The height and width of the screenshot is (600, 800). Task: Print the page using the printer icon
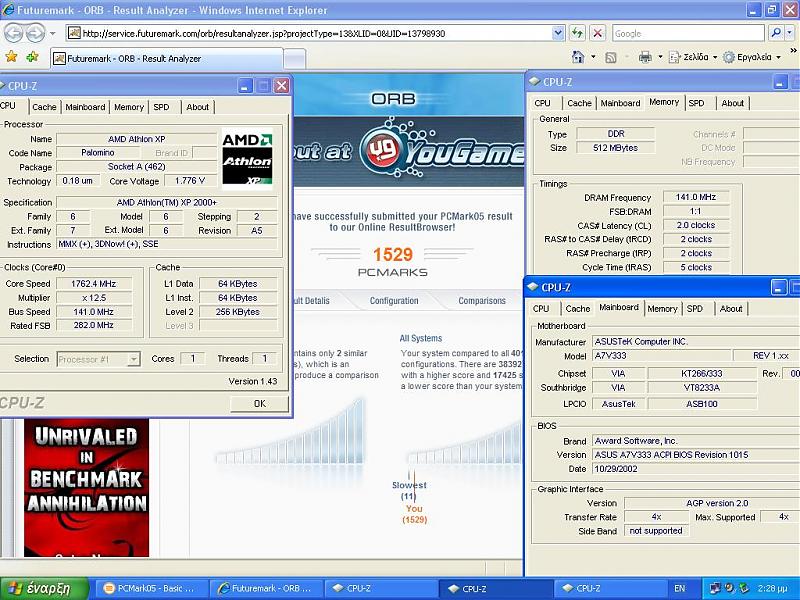(x=645, y=57)
